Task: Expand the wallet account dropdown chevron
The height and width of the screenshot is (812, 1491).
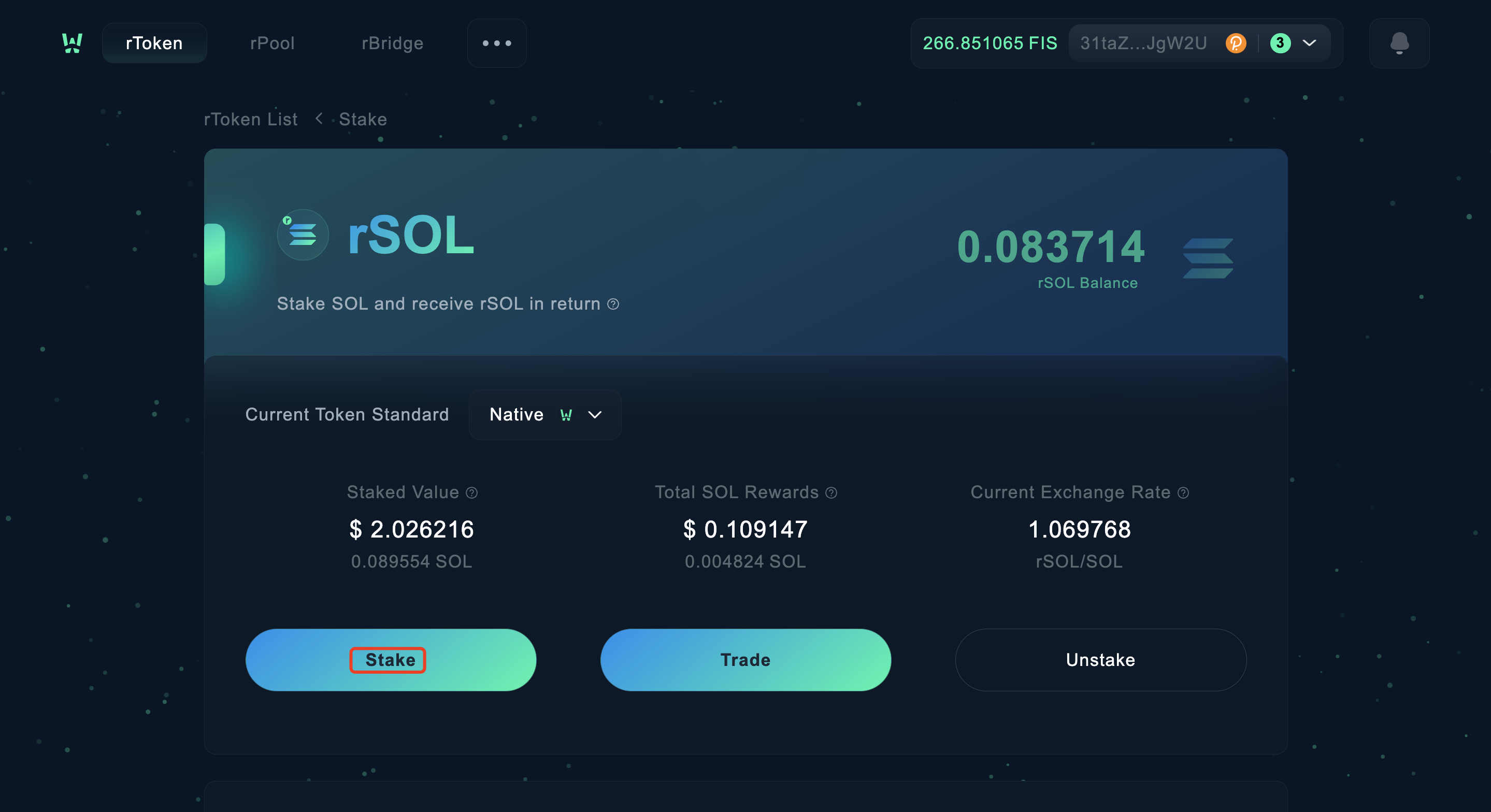Action: click(1309, 44)
